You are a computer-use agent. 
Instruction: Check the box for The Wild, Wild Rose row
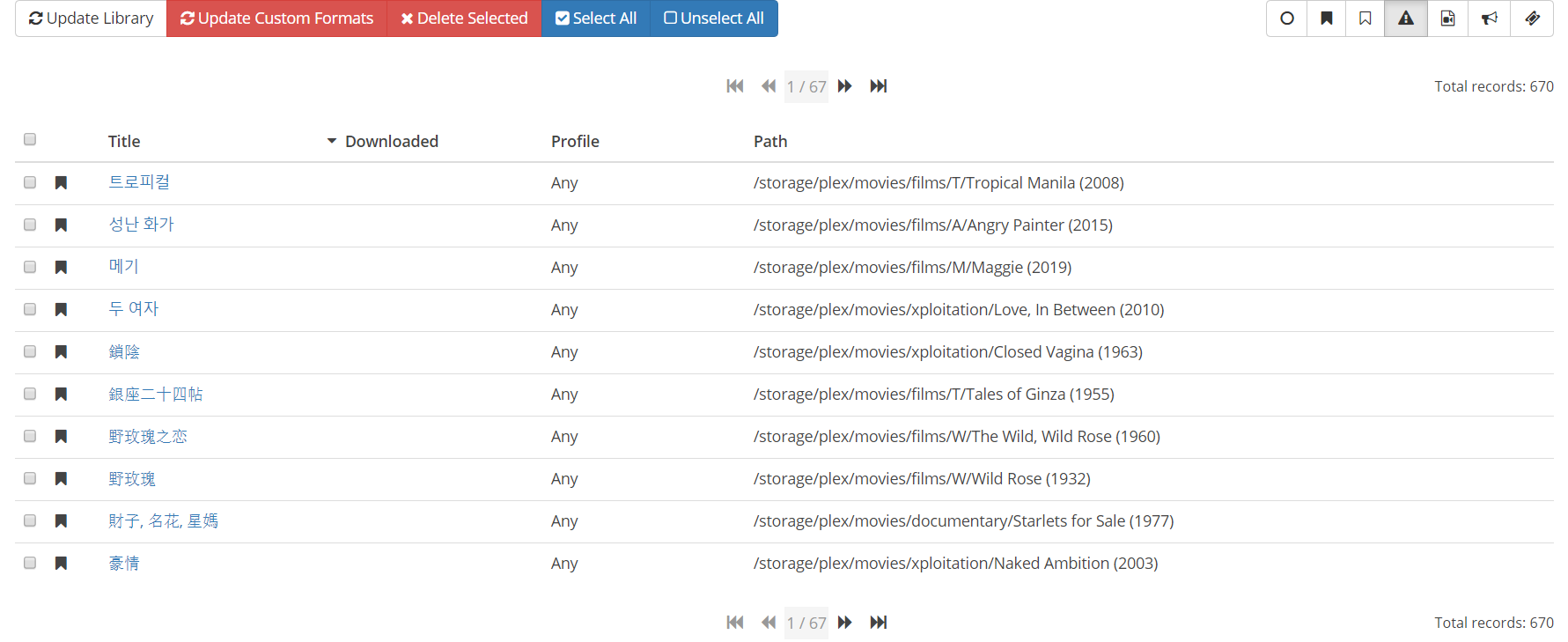(x=30, y=436)
